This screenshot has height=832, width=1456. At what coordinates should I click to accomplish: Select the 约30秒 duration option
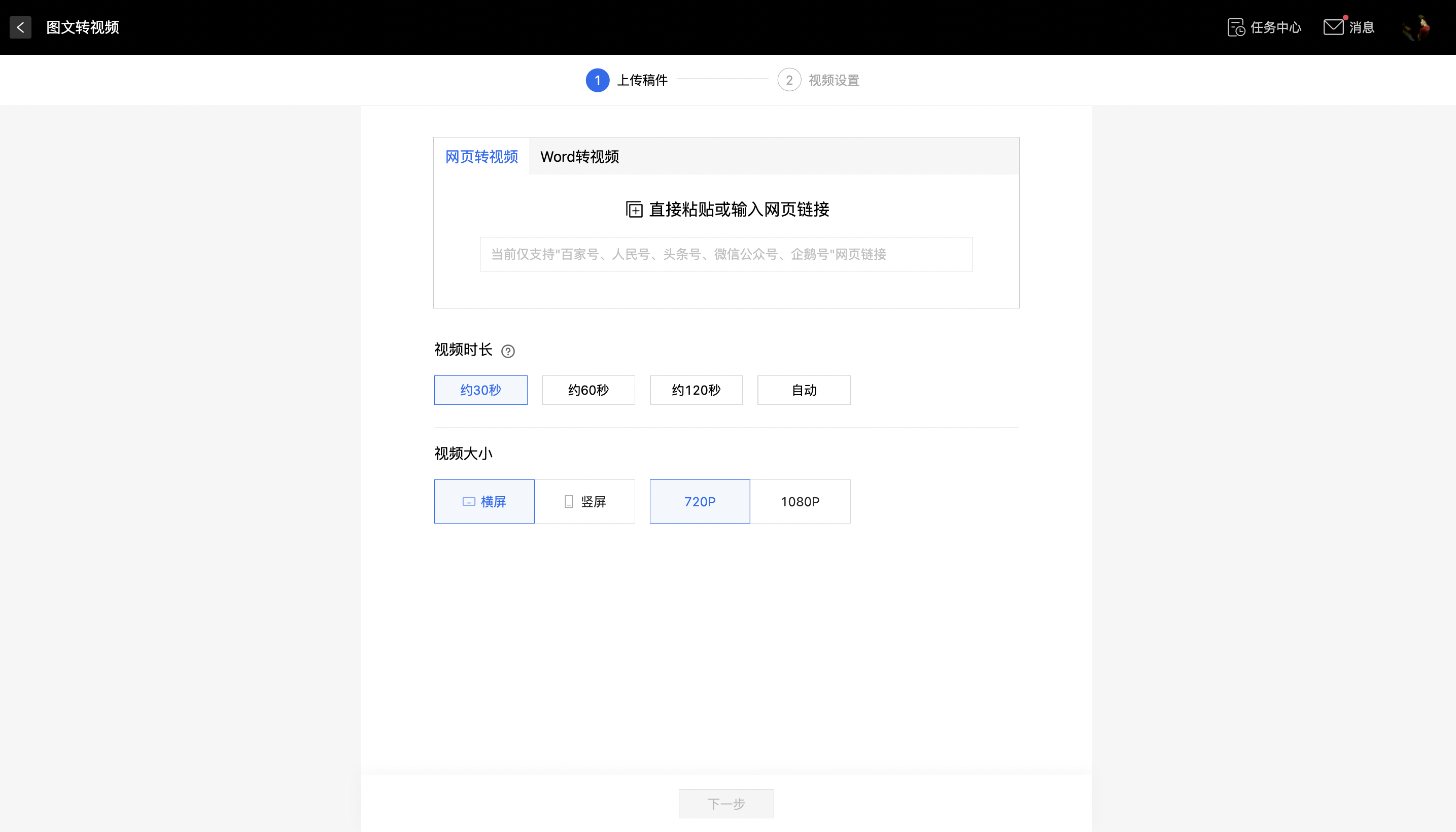pos(480,390)
